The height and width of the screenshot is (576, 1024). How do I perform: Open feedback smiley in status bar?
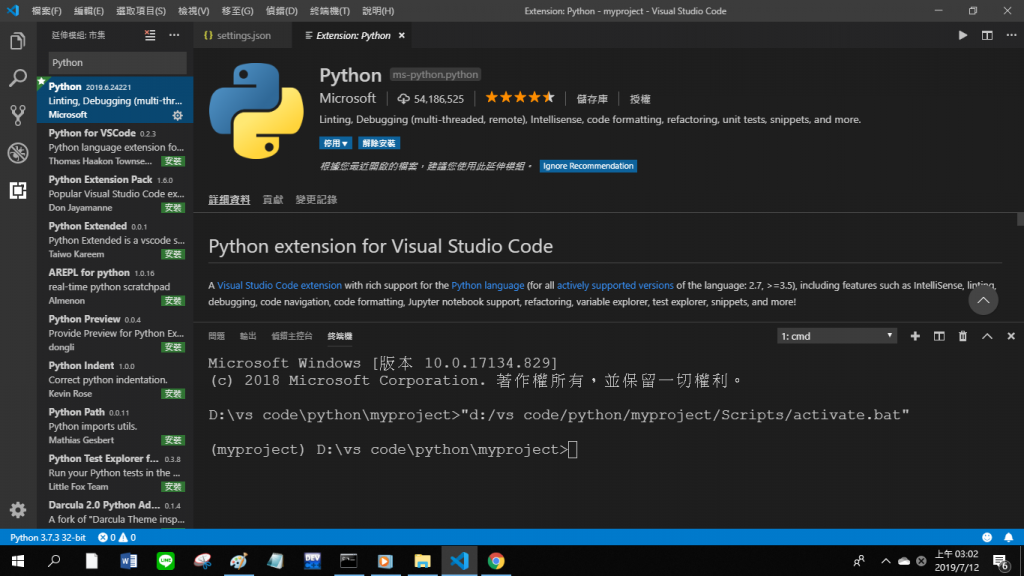987,537
